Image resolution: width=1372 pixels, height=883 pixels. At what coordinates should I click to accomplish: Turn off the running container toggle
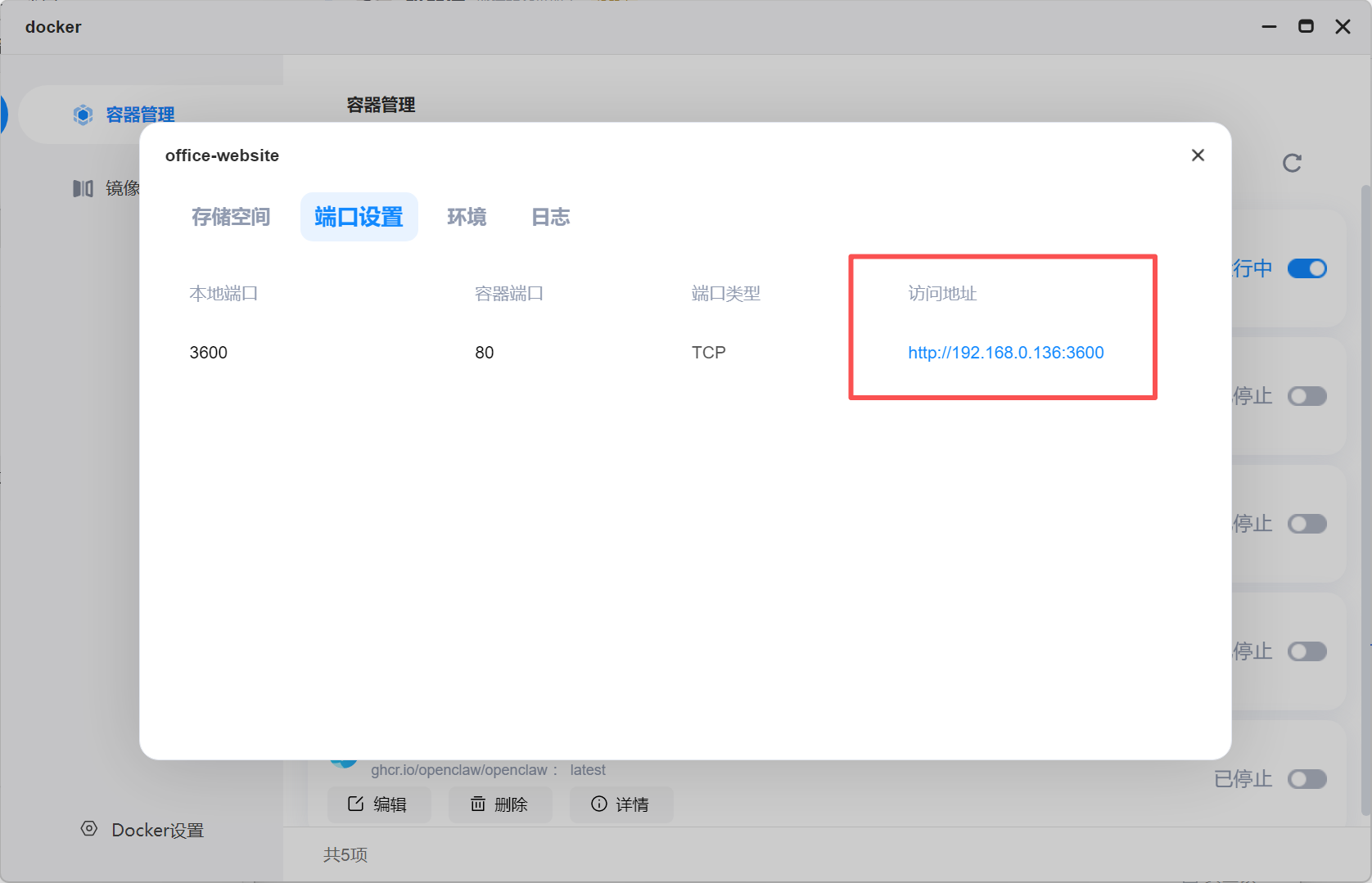point(1307,268)
